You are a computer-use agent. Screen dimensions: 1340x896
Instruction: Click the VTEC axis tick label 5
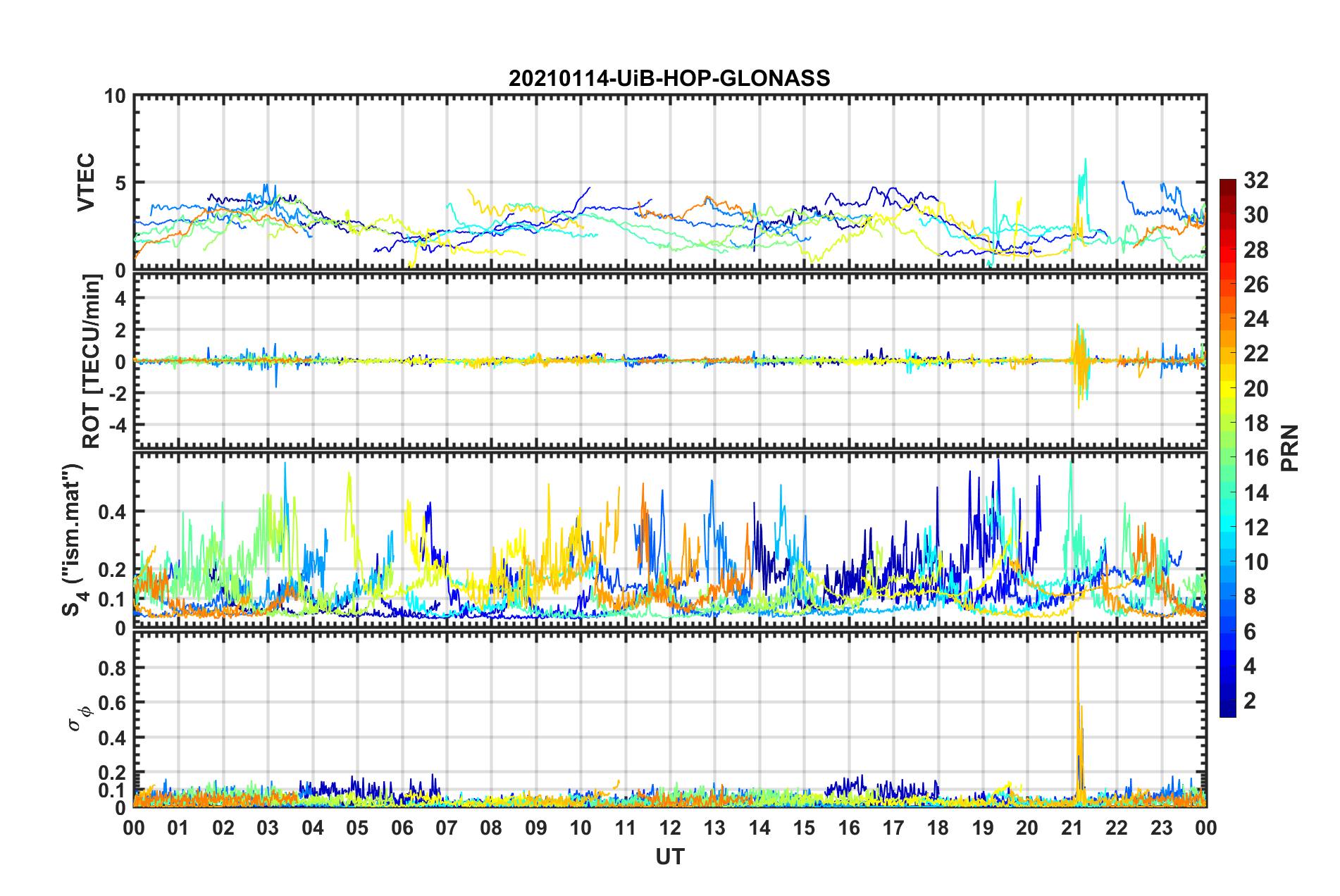[120, 183]
